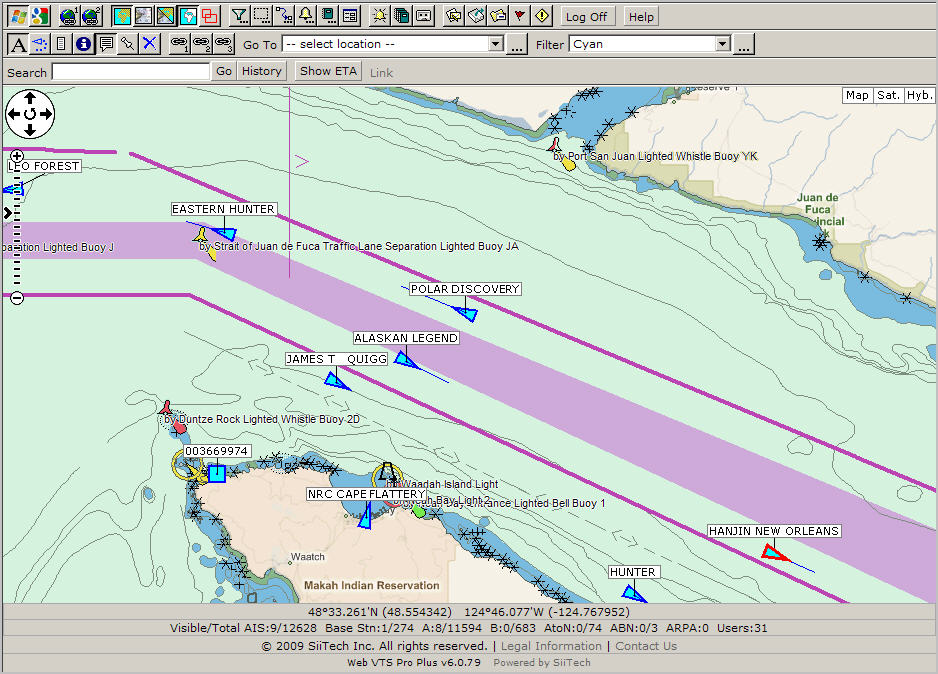Toggle the cyan world map layer

tap(187, 16)
